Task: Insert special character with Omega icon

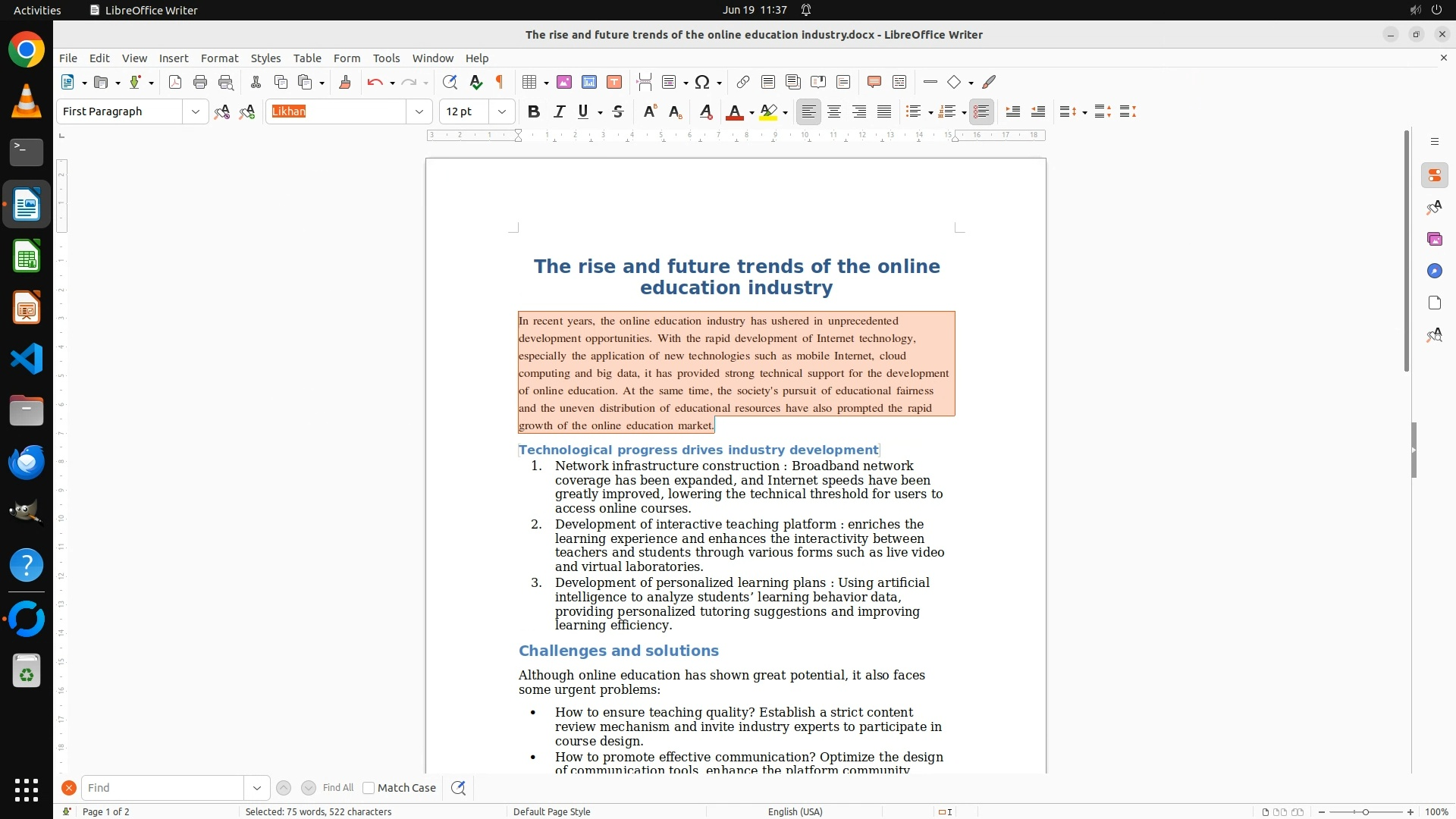Action: (x=702, y=83)
